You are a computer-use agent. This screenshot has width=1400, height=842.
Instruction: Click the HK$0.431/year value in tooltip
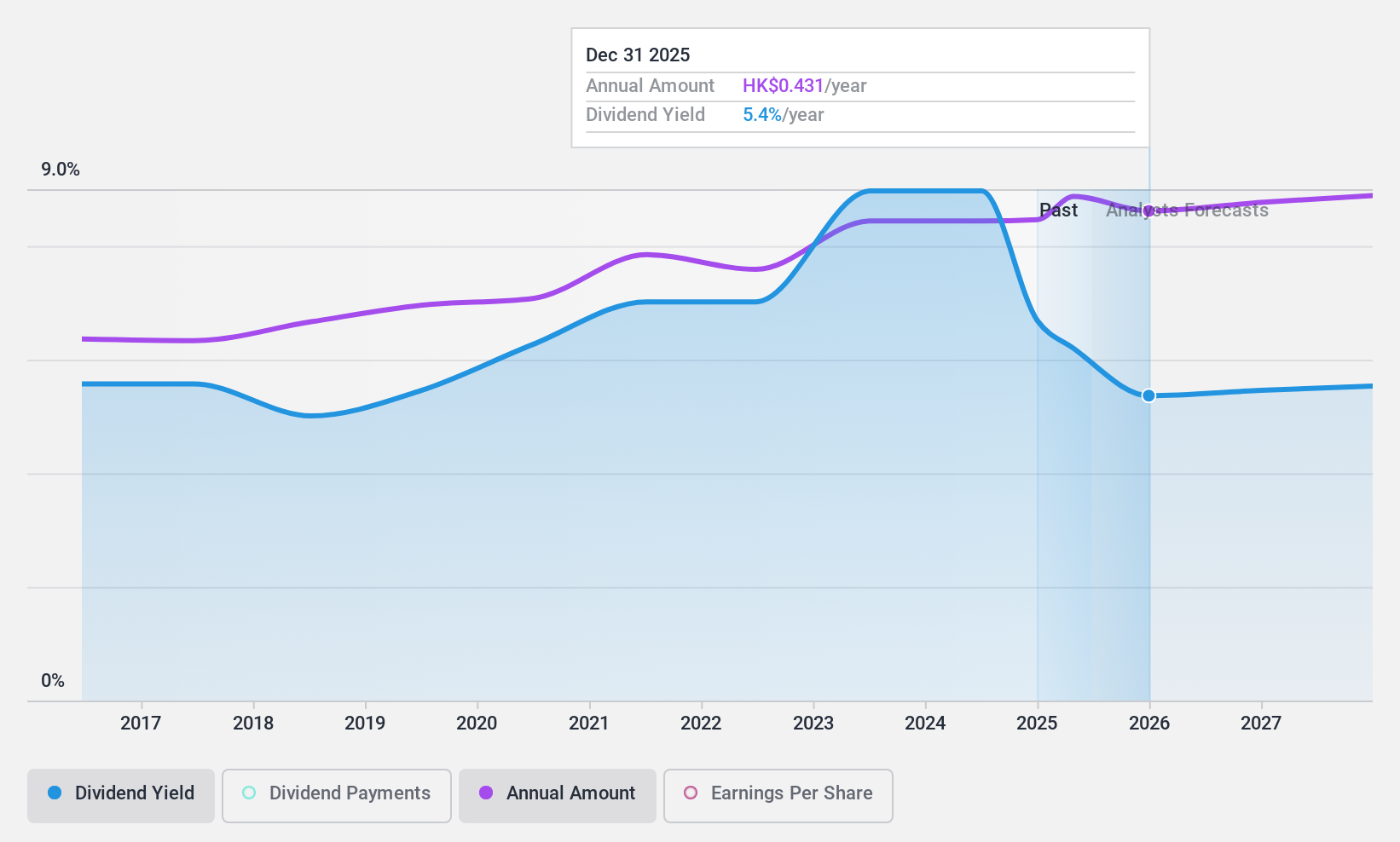pos(804,85)
